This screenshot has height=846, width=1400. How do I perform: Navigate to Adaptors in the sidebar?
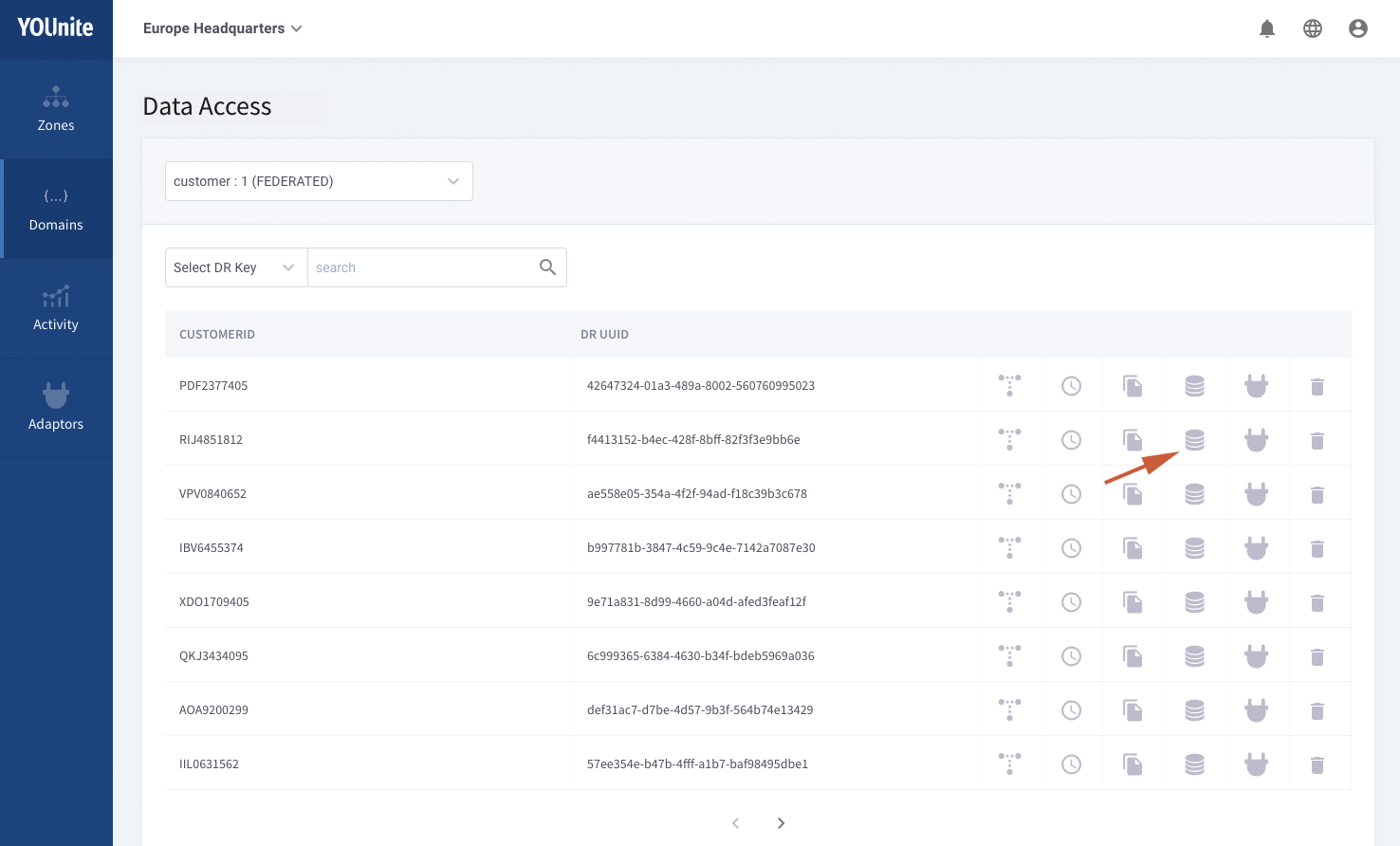[x=56, y=408]
